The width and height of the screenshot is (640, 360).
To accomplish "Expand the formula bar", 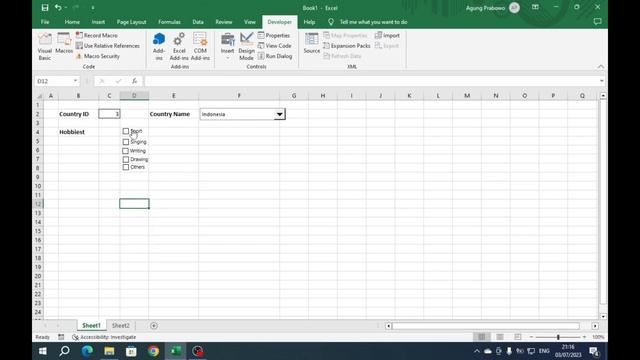I will (x=602, y=81).
